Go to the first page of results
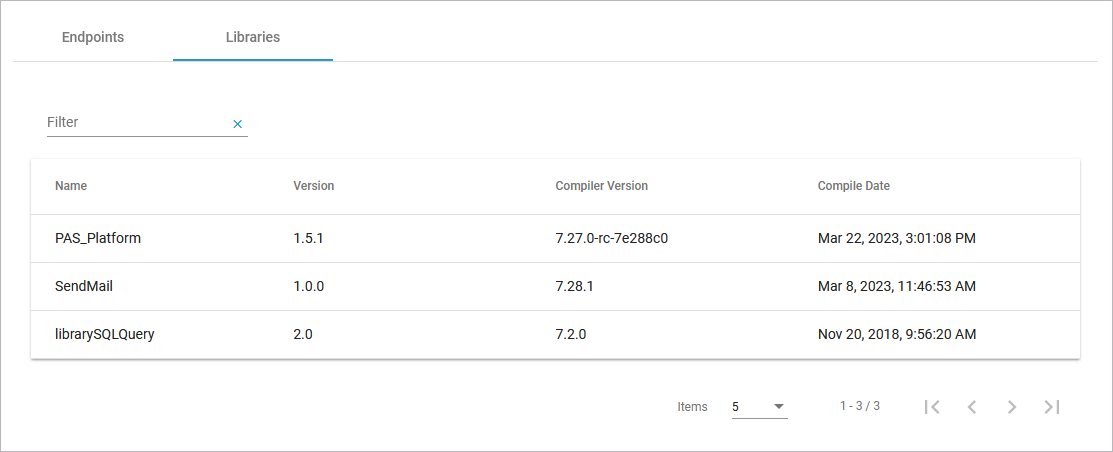1113x452 pixels. 932,407
